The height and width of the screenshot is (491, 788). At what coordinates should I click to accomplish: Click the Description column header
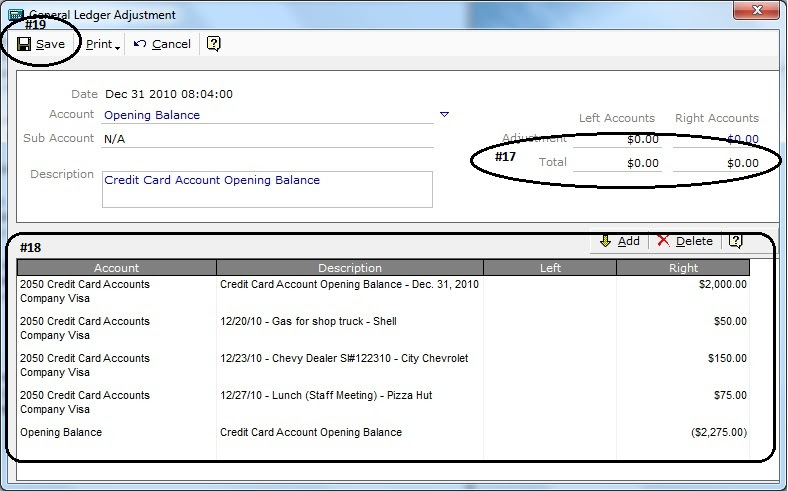pos(350,268)
